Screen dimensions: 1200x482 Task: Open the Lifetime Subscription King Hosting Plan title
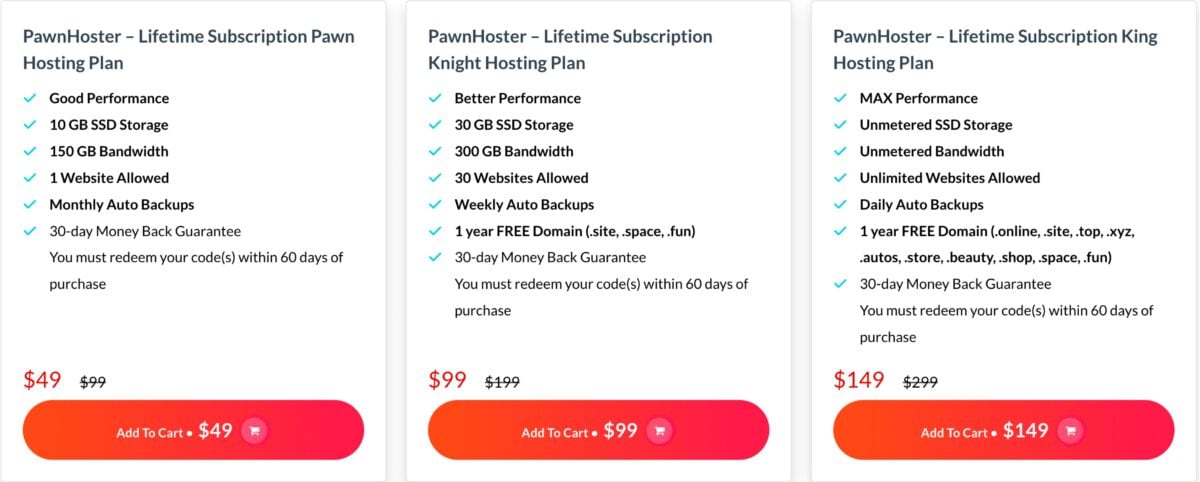tap(995, 49)
